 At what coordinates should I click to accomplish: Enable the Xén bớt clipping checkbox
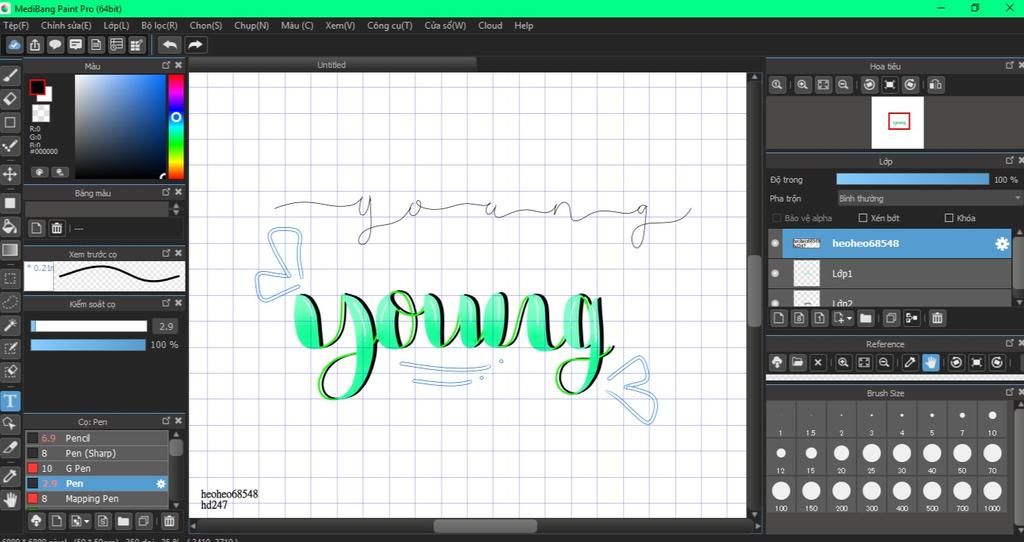coord(864,218)
